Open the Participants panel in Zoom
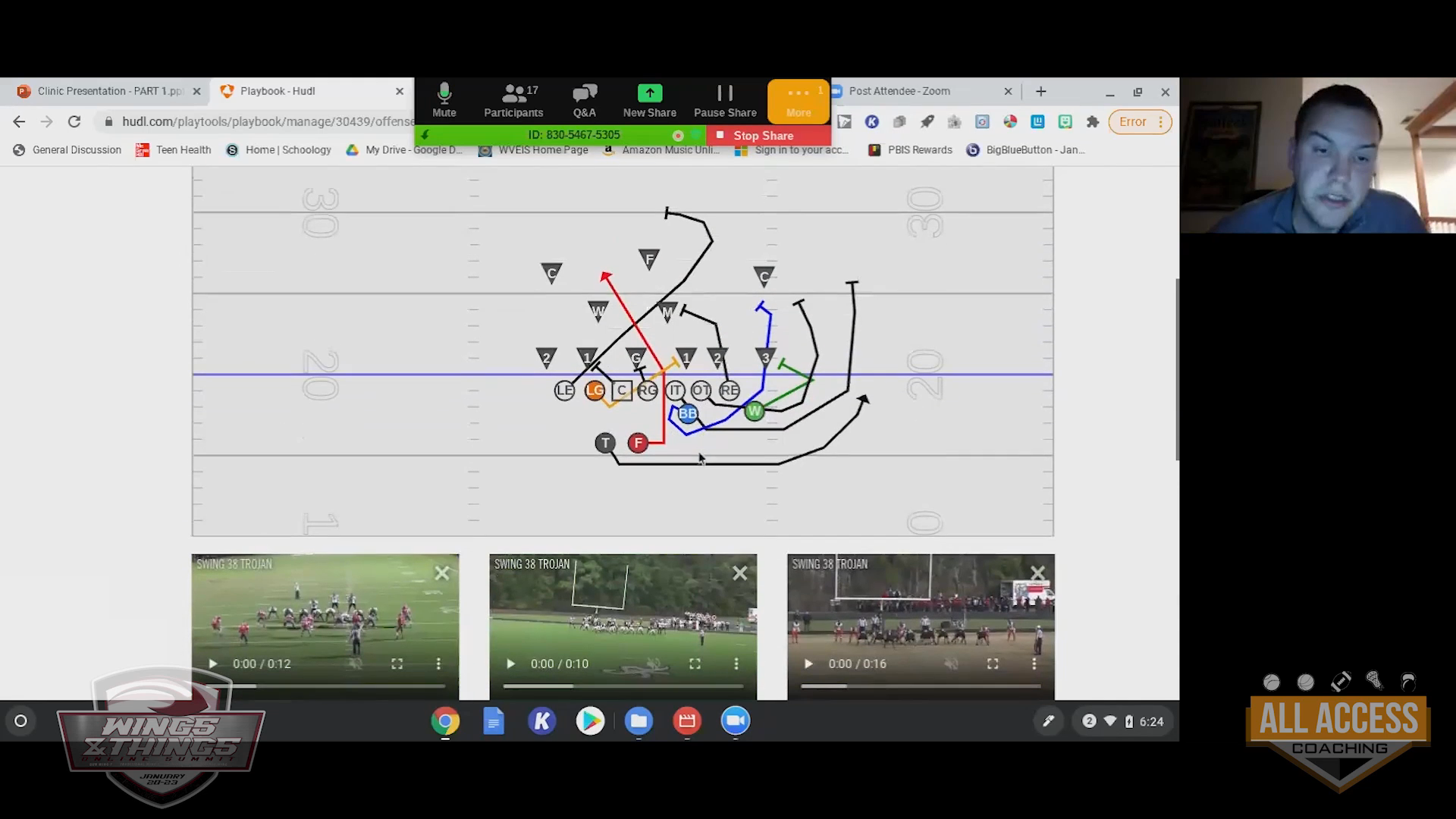1456x819 pixels. tap(513, 100)
